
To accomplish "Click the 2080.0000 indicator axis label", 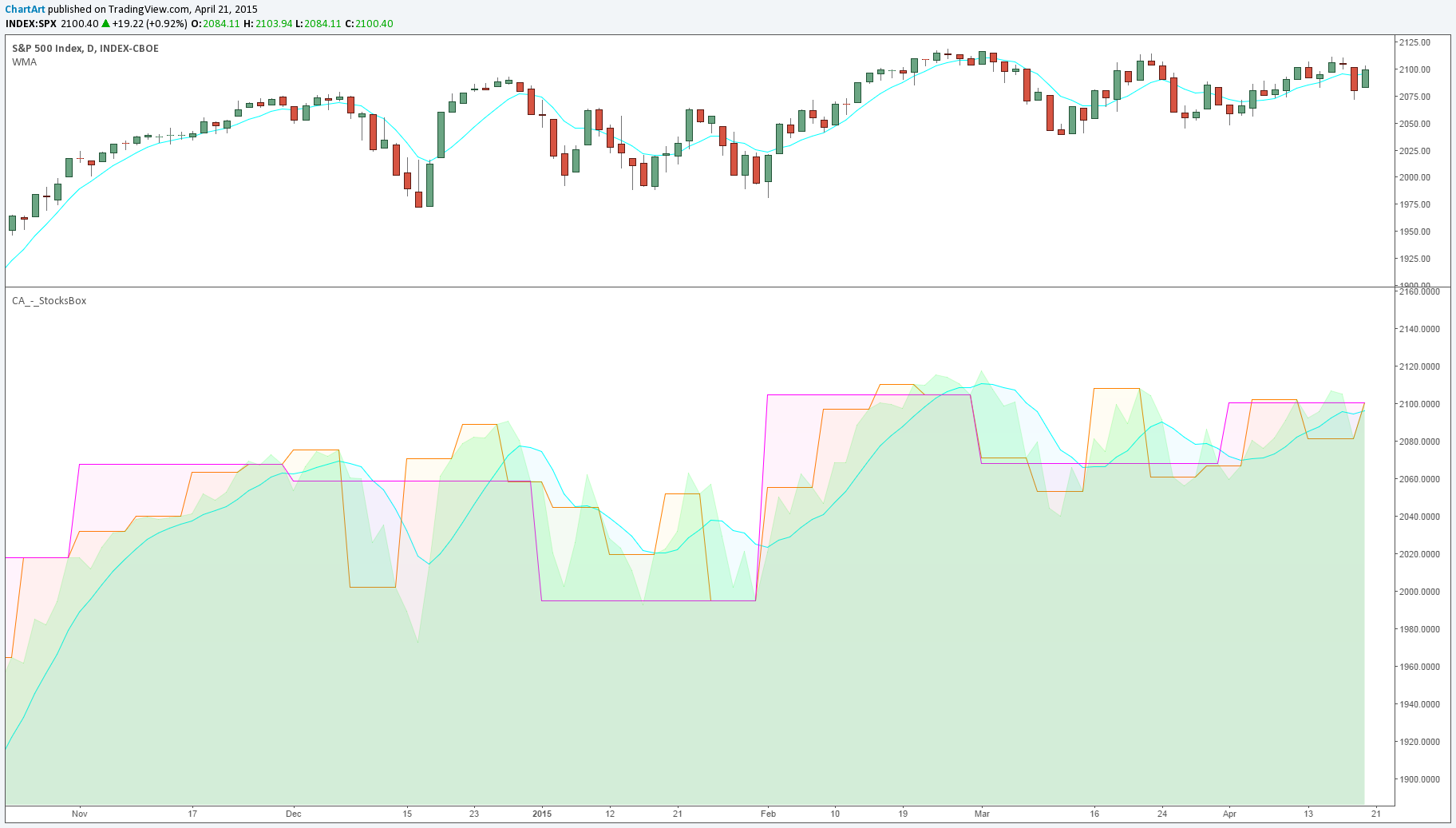I will (x=1419, y=442).
